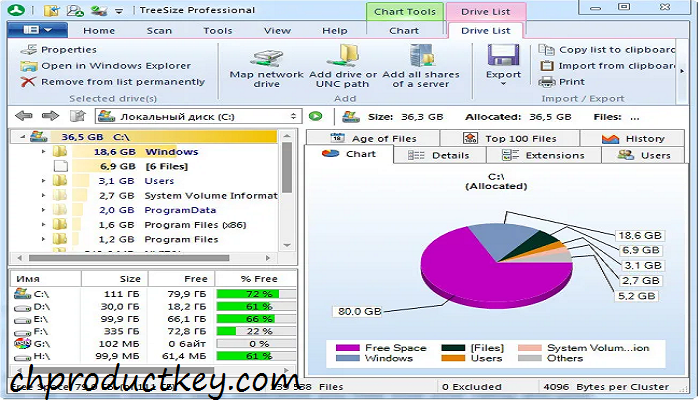Open in Windows Explorer
Screen dimensions: 700x400
click(x=105, y=66)
